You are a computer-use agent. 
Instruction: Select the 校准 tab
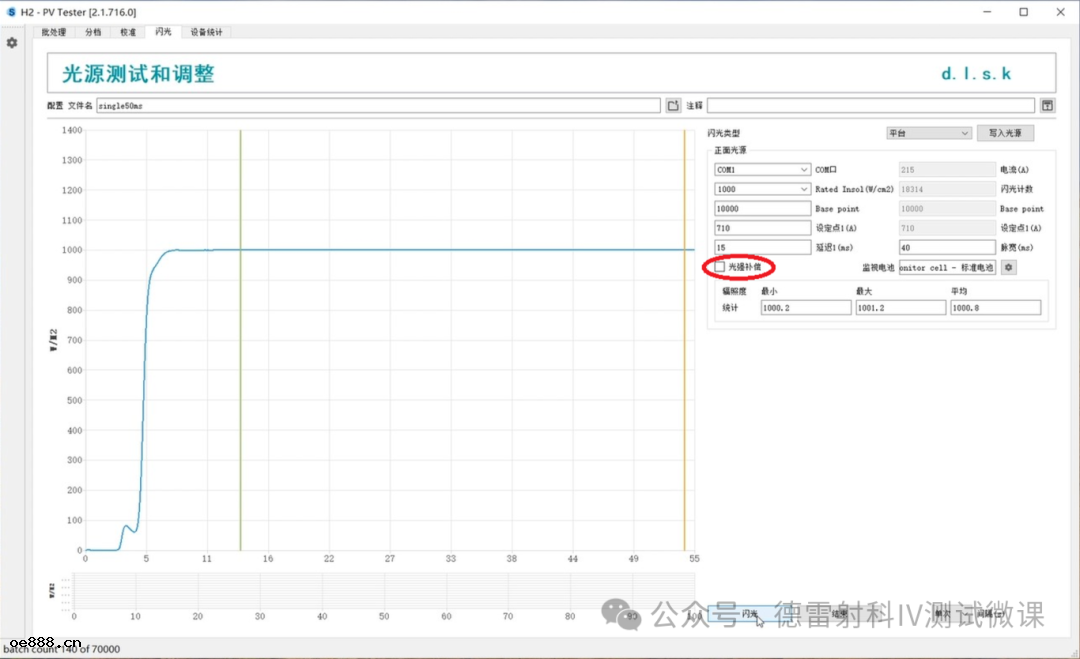[x=128, y=32]
